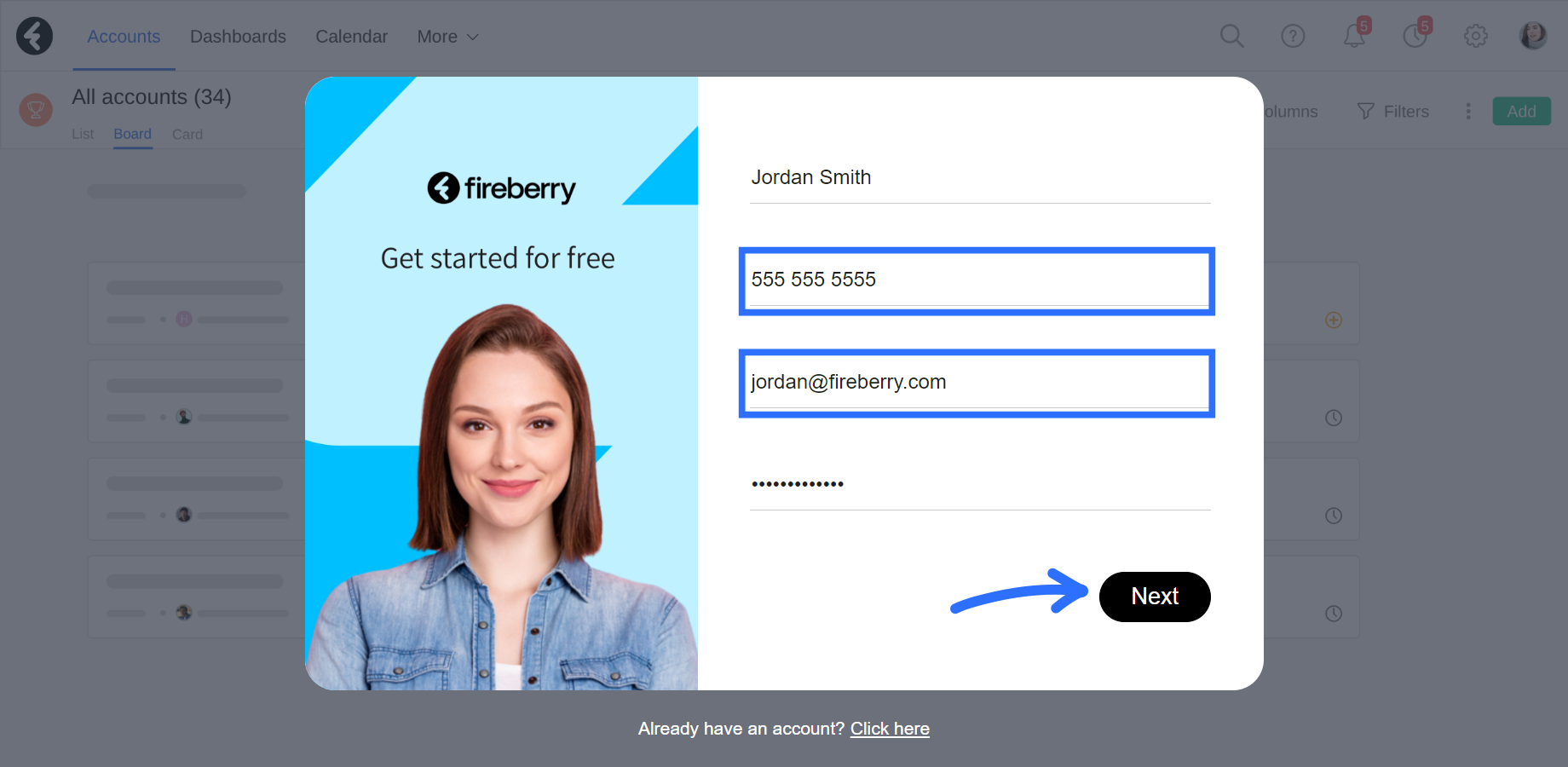Screen dimensions: 1568x767
Task: Open the settings gear icon
Action: pos(1476,36)
